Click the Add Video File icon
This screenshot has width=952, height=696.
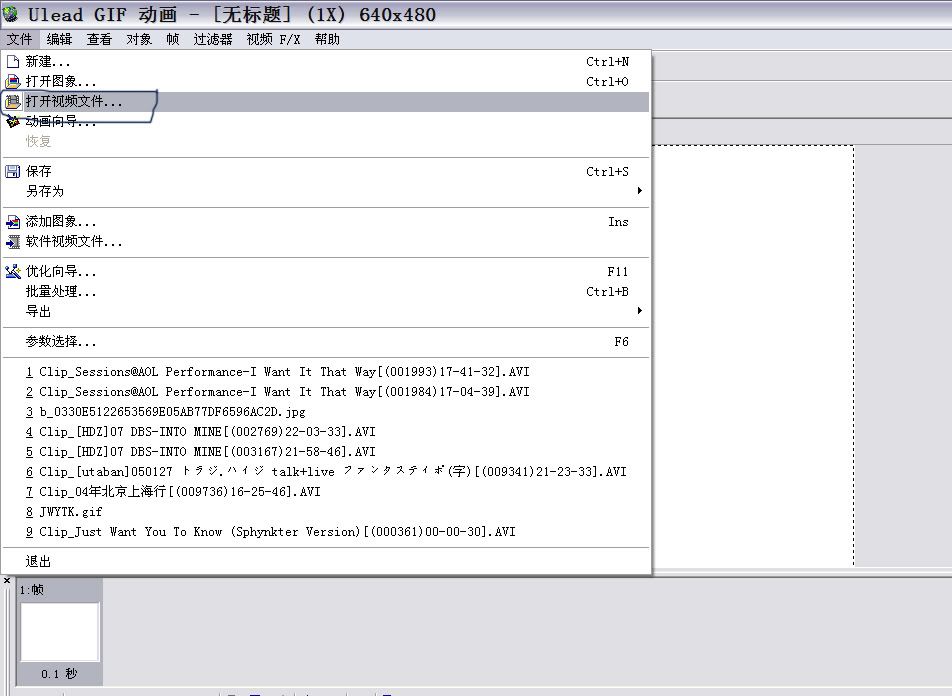[12, 242]
